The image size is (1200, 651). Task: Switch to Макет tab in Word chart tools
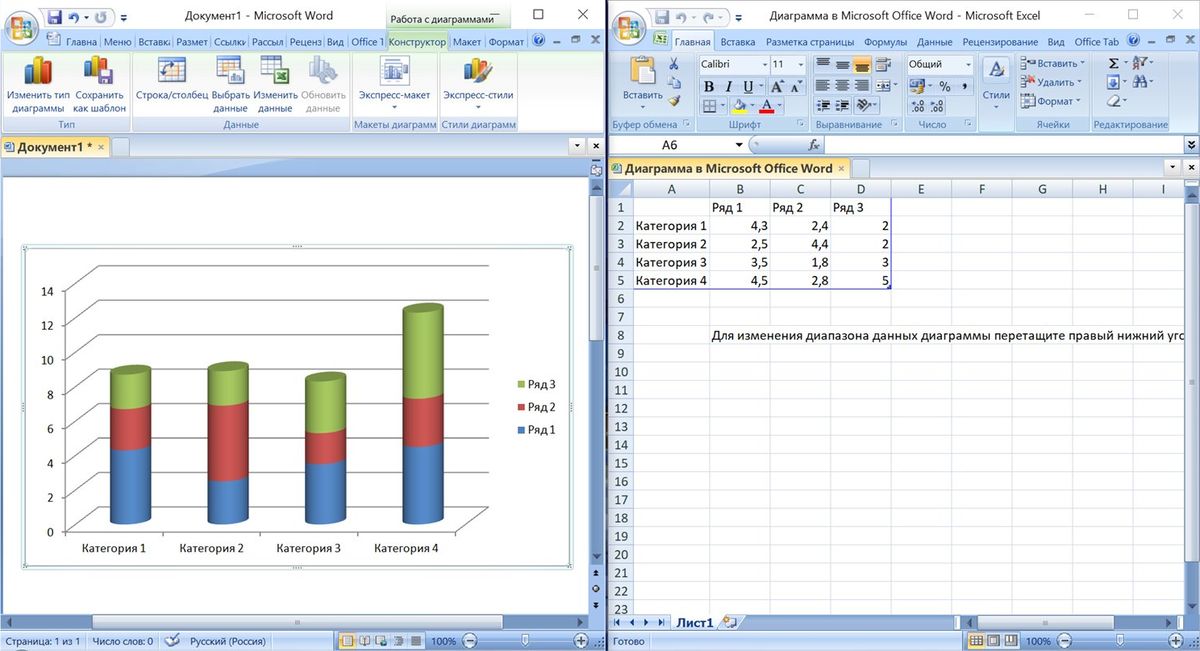(x=465, y=42)
